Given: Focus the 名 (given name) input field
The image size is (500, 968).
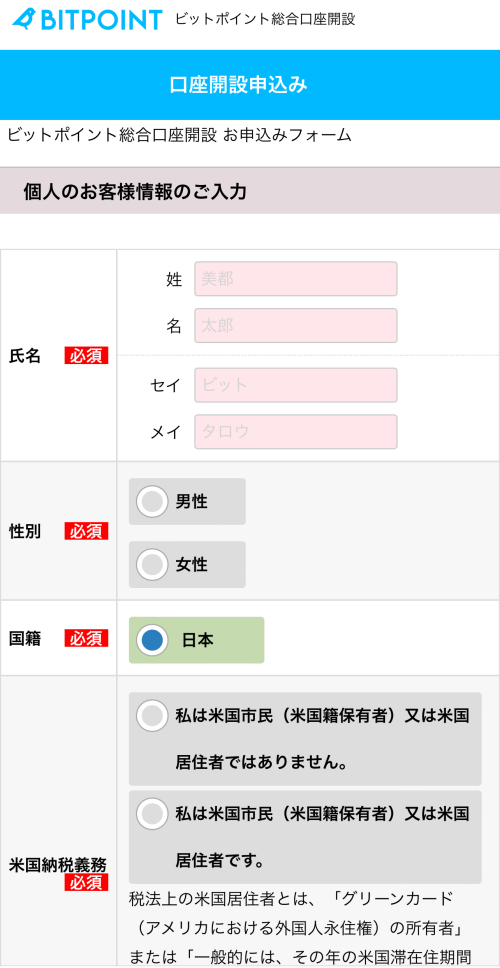Looking at the screenshot, I should point(296,325).
